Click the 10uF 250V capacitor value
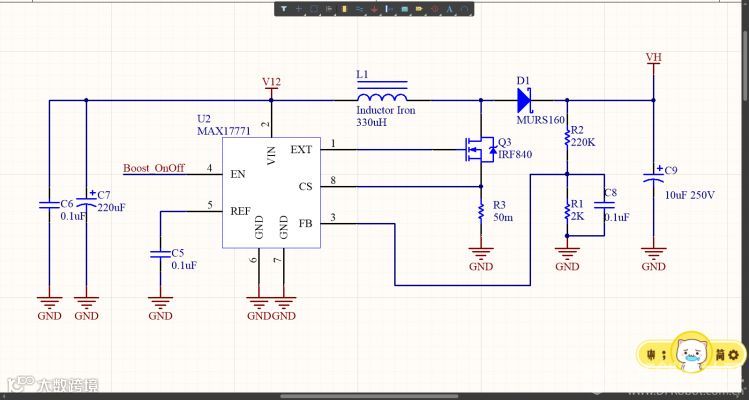Image resolution: width=749 pixels, height=400 pixels. coord(690,195)
